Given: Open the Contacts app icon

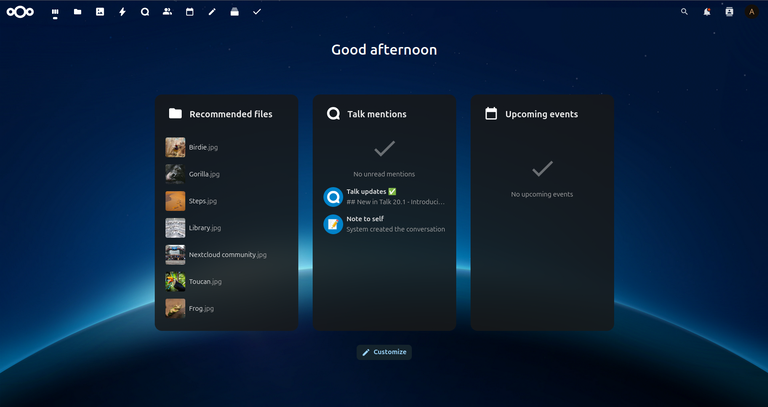Looking at the screenshot, I should point(167,12).
